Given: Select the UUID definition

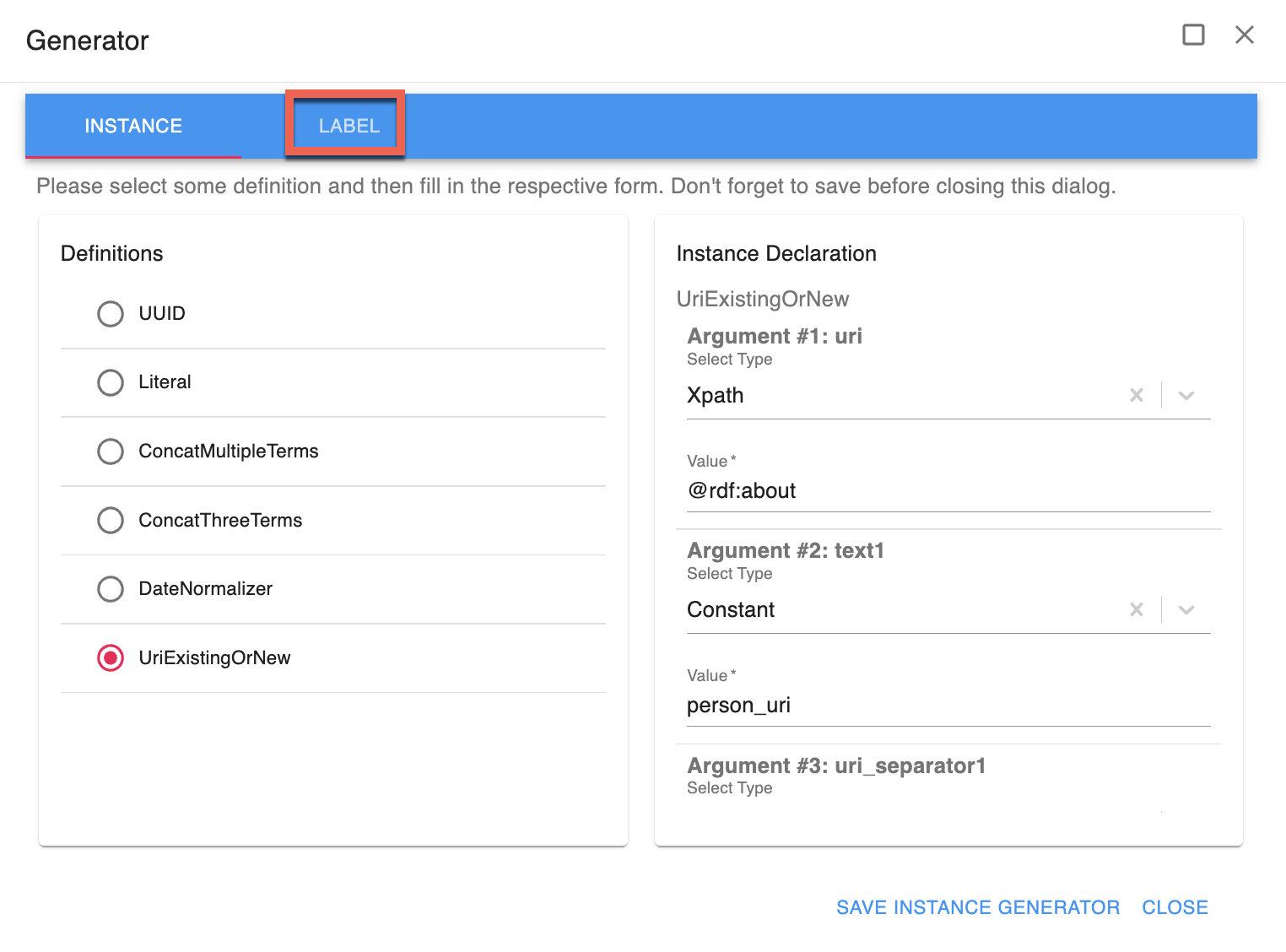Looking at the screenshot, I should coord(111,314).
